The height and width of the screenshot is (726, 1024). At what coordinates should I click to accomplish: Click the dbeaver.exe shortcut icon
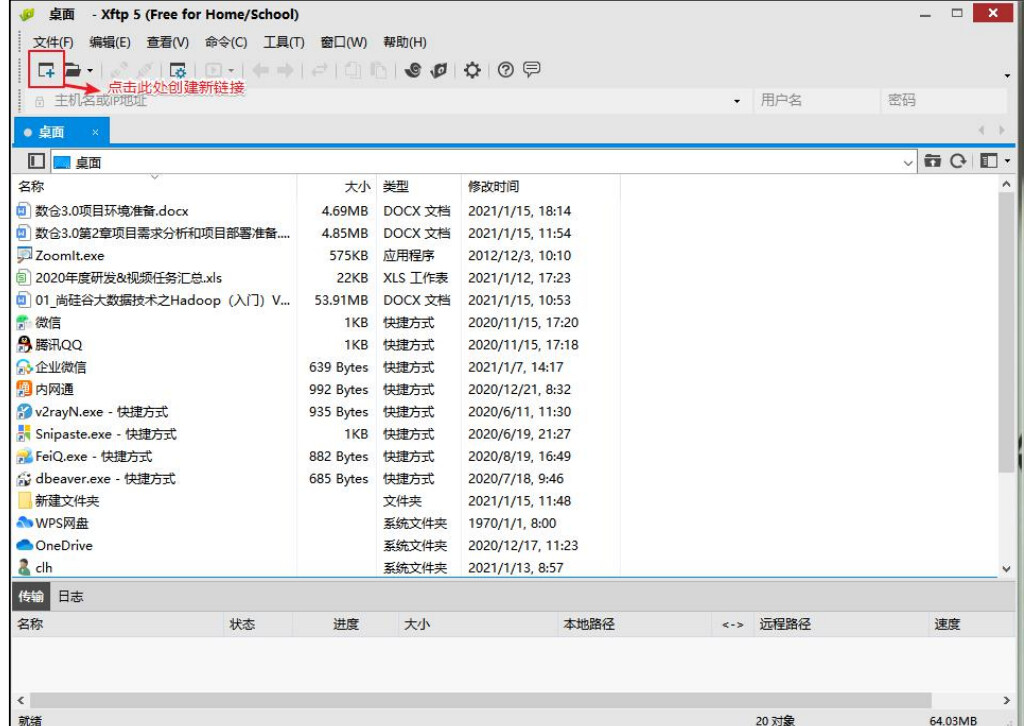coord(24,479)
